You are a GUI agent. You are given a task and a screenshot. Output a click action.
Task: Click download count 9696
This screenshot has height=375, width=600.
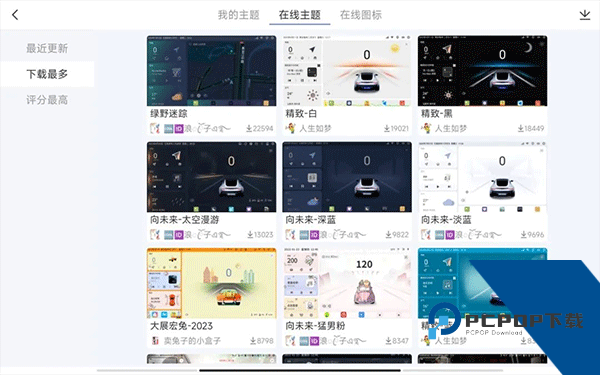[x=532, y=235]
